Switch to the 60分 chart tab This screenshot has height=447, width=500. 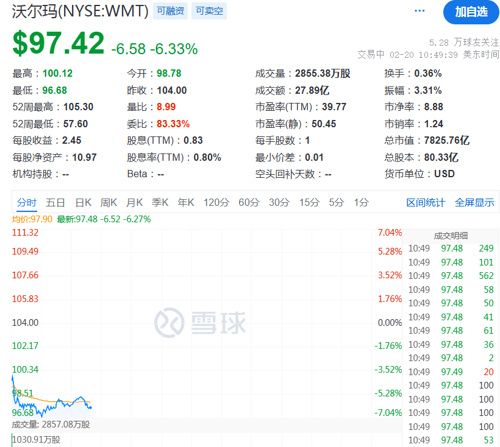tap(249, 202)
